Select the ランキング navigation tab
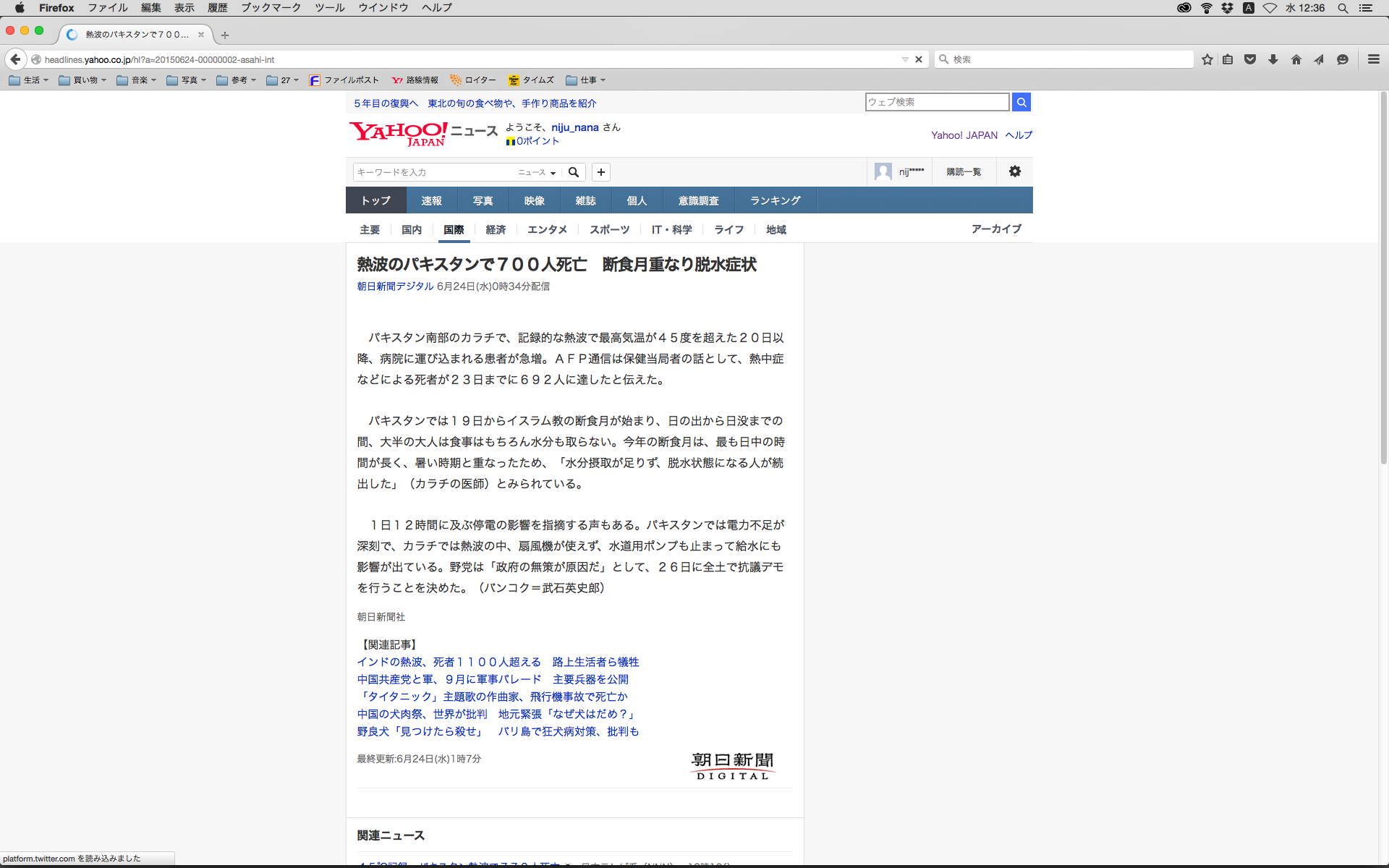 click(775, 200)
